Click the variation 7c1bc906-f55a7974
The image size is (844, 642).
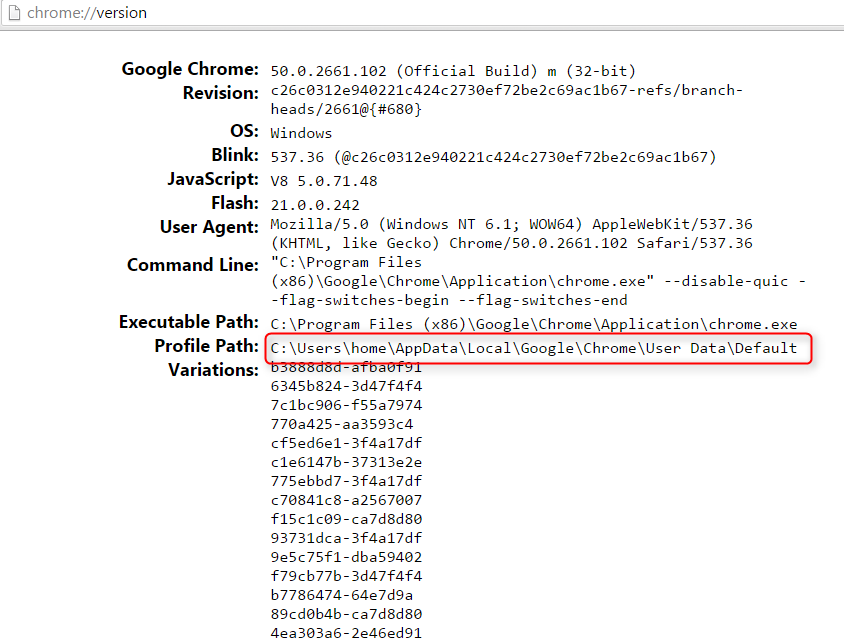click(x=346, y=405)
